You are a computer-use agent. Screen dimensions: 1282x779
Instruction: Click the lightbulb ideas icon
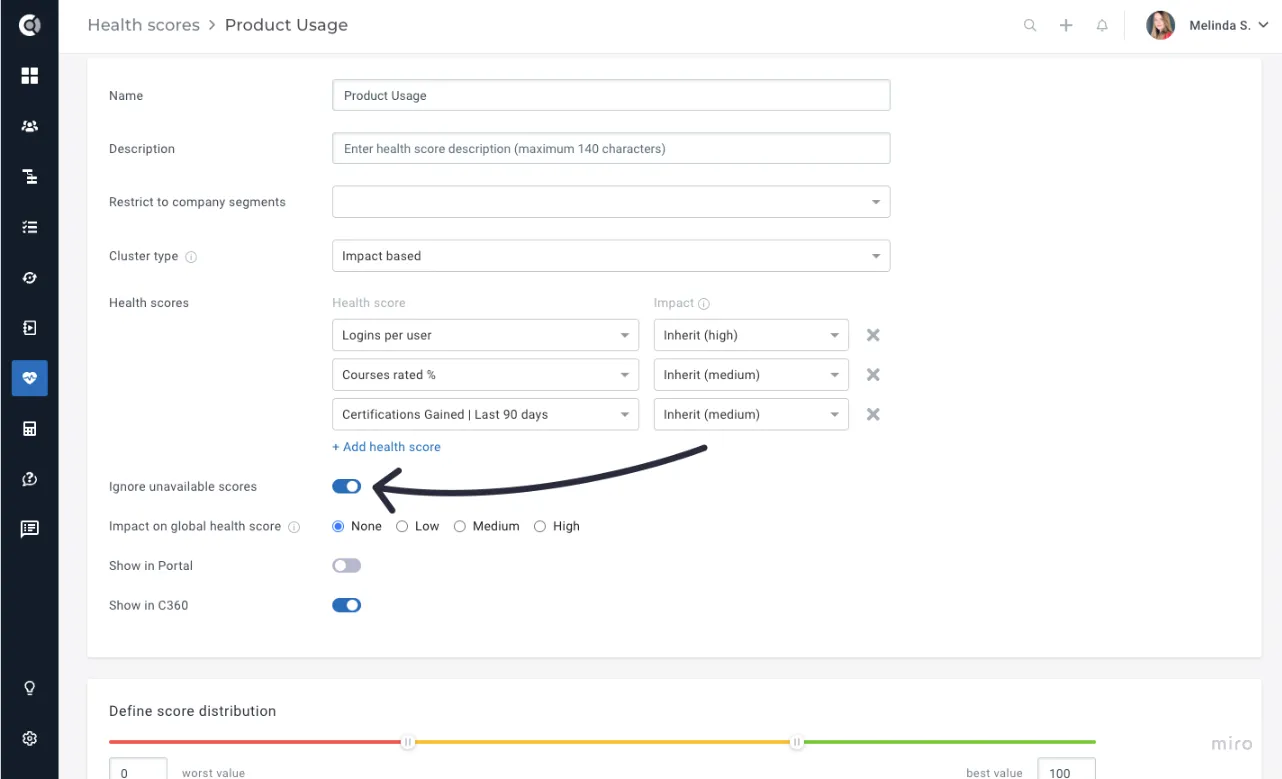point(29,688)
